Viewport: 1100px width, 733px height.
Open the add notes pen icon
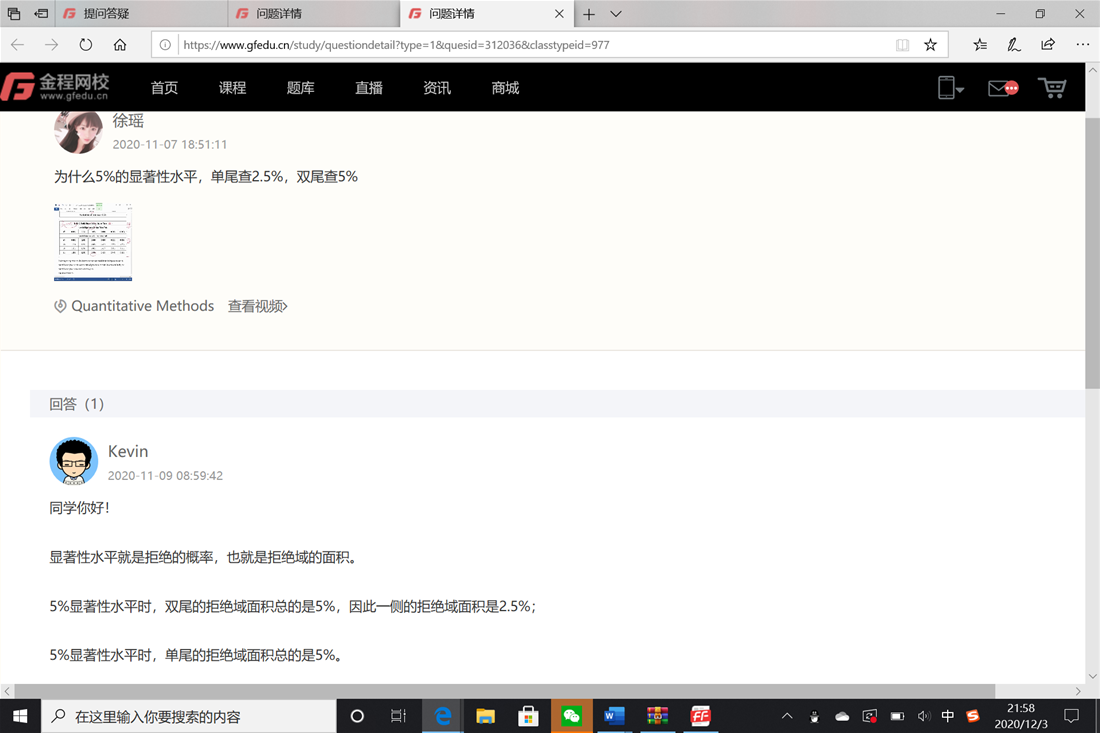[x=1014, y=45]
